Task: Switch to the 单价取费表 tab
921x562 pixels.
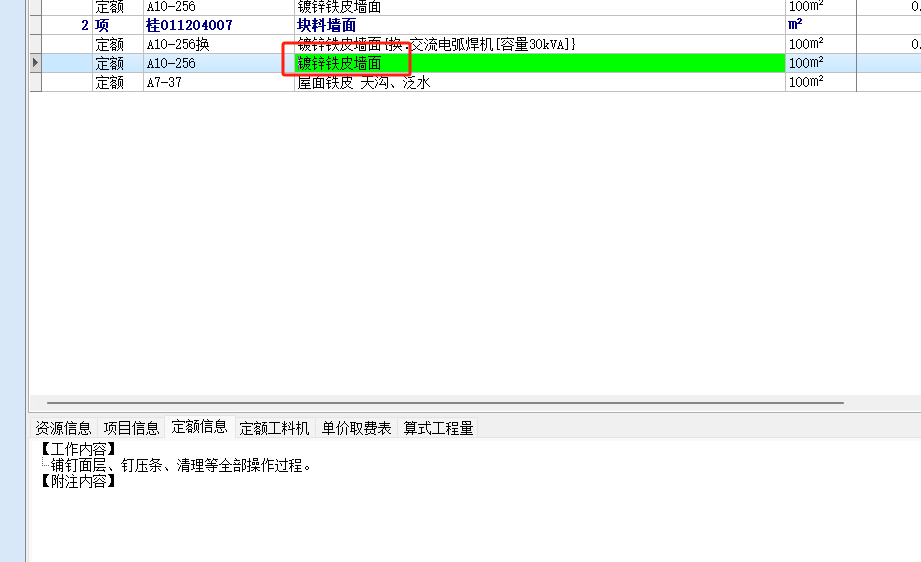Action: point(357,428)
